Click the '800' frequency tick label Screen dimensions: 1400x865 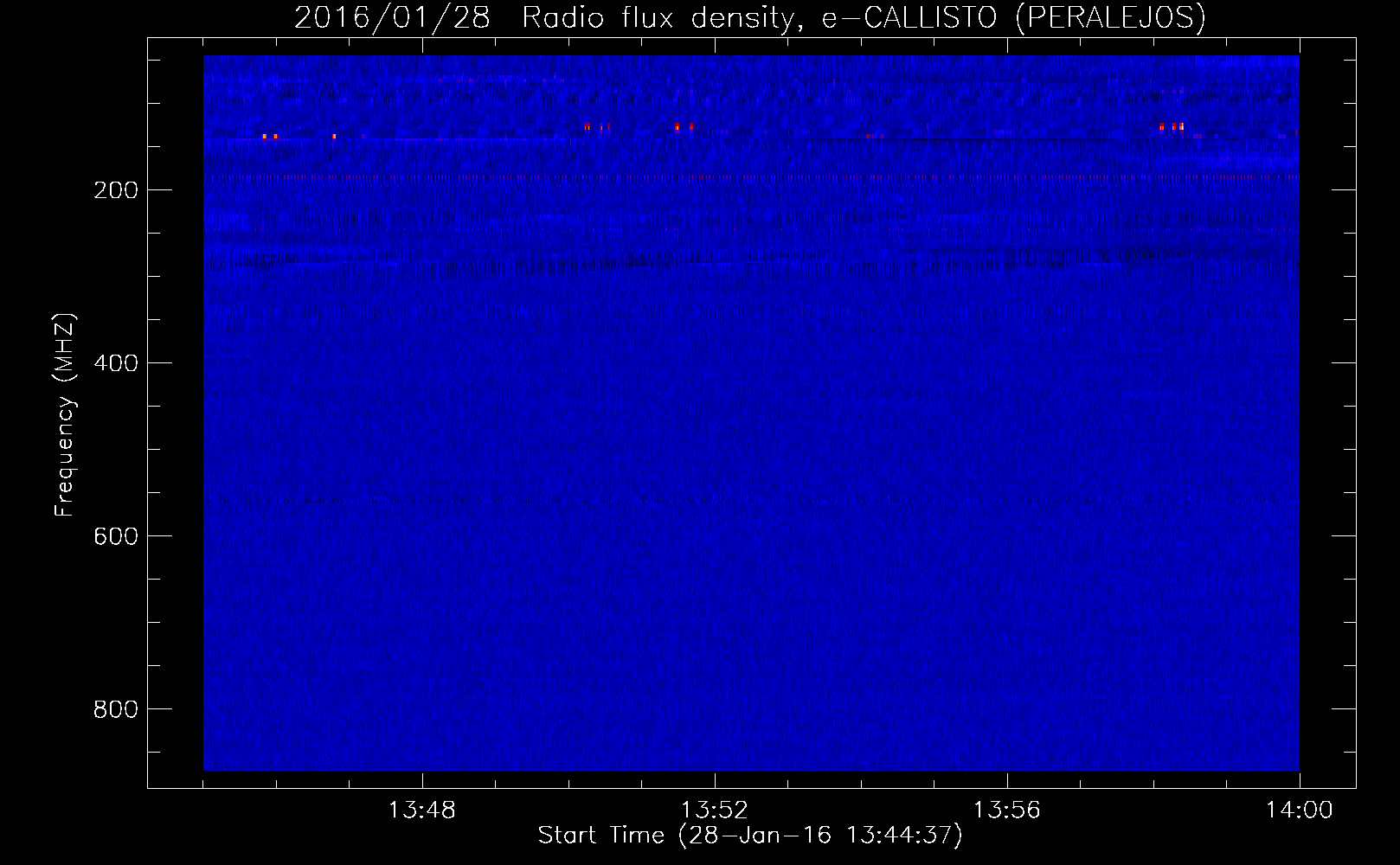point(114,708)
